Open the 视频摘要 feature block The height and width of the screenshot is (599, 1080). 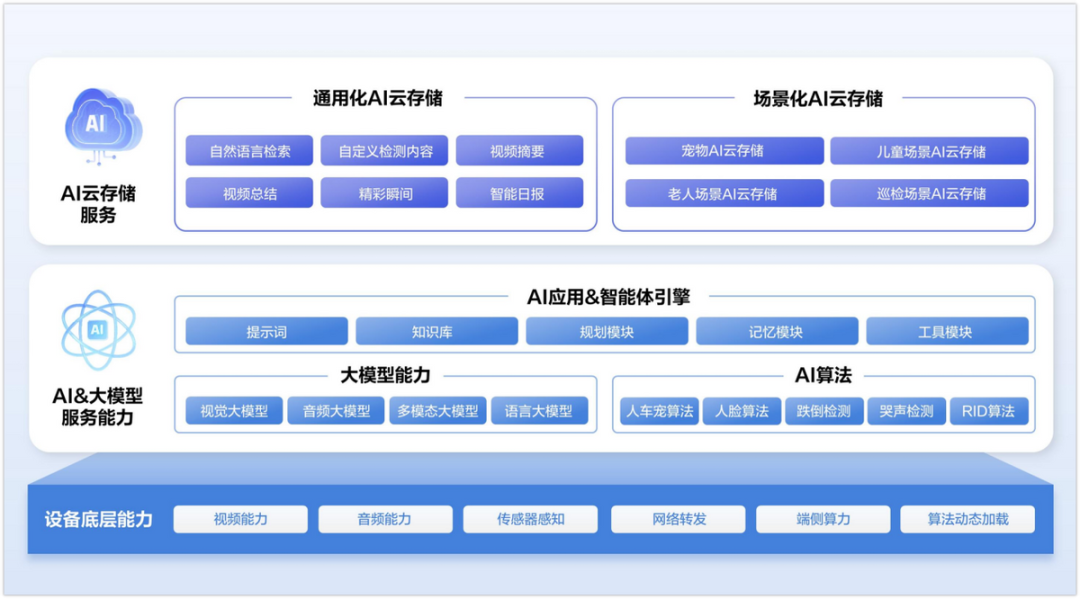[x=519, y=151]
